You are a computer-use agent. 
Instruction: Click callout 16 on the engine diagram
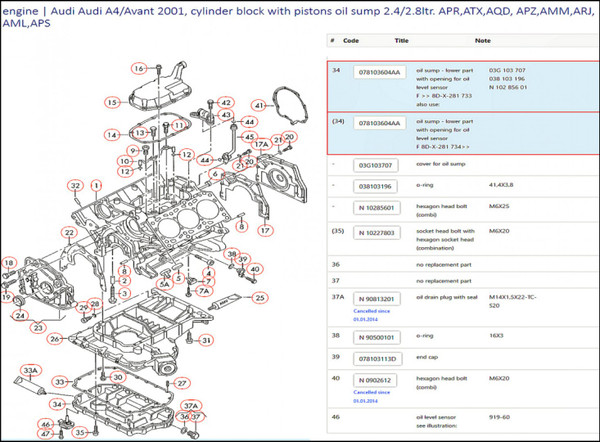click(x=139, y=68)
